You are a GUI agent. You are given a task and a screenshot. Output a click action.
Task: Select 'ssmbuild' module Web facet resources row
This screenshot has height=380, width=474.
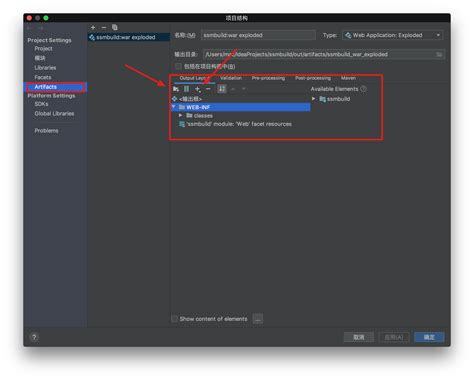point(235,124)
